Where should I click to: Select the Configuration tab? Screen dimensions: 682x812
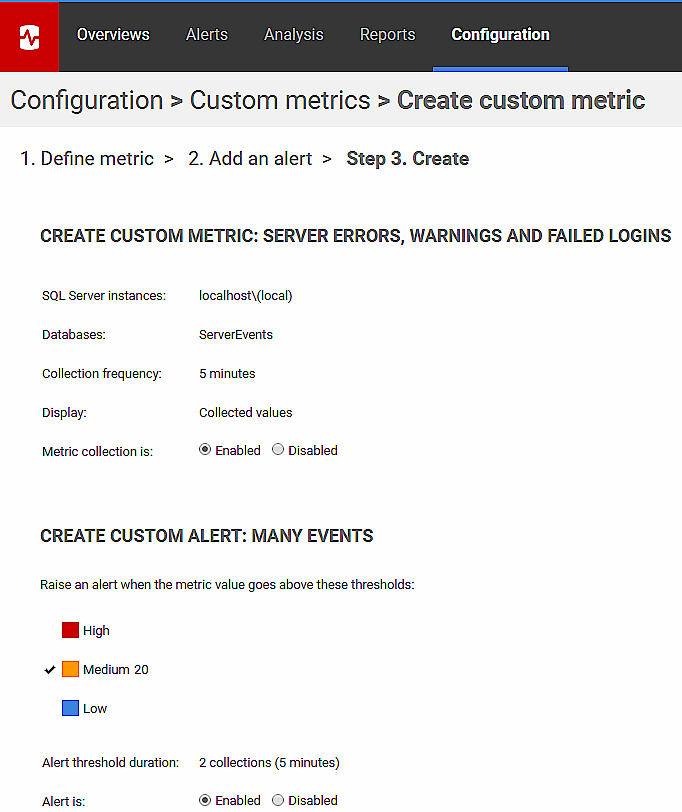500,35
